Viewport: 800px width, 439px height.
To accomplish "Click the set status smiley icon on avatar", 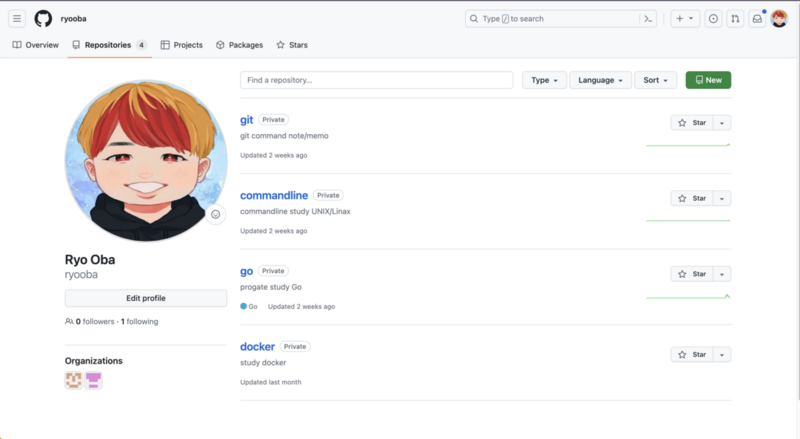I will [216, 214].
